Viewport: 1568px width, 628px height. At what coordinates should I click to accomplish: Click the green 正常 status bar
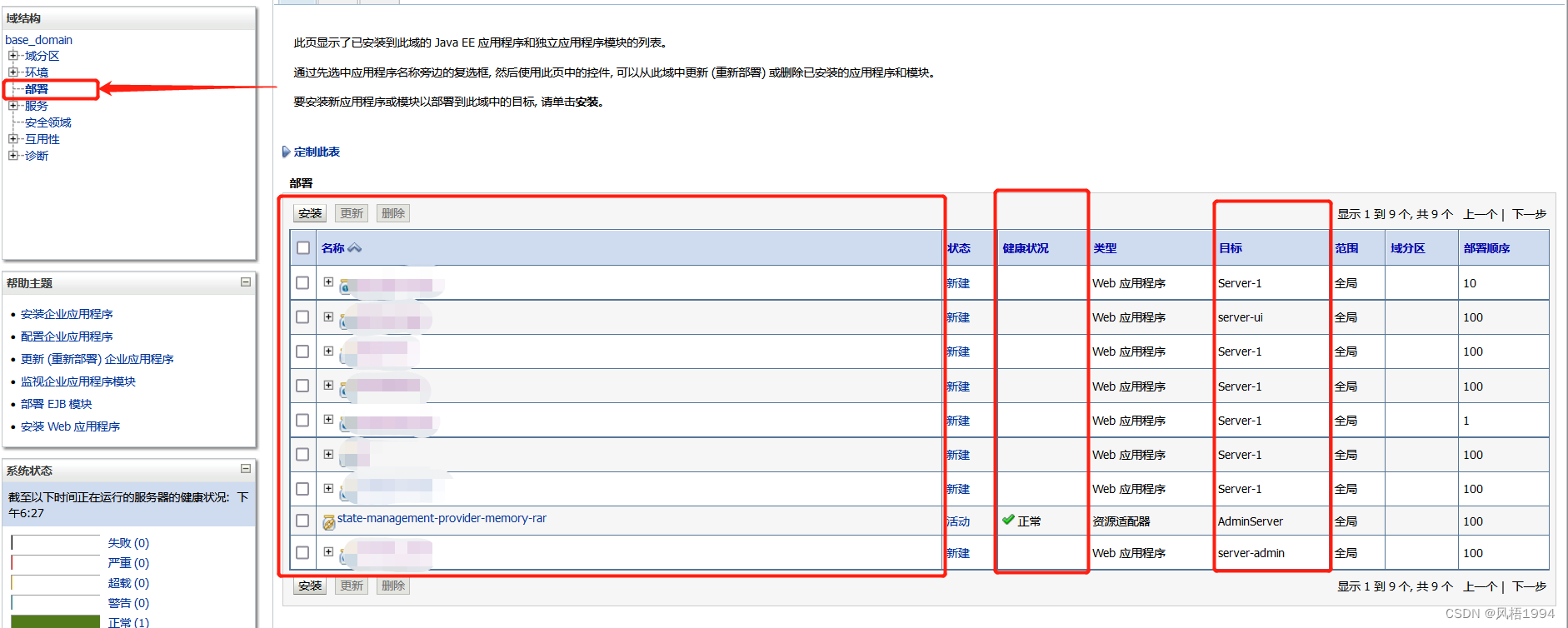[x=55, y=621]
